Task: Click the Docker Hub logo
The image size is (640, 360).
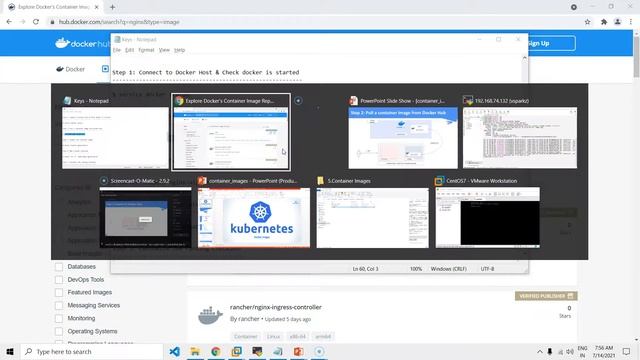Action: point(82,43)
